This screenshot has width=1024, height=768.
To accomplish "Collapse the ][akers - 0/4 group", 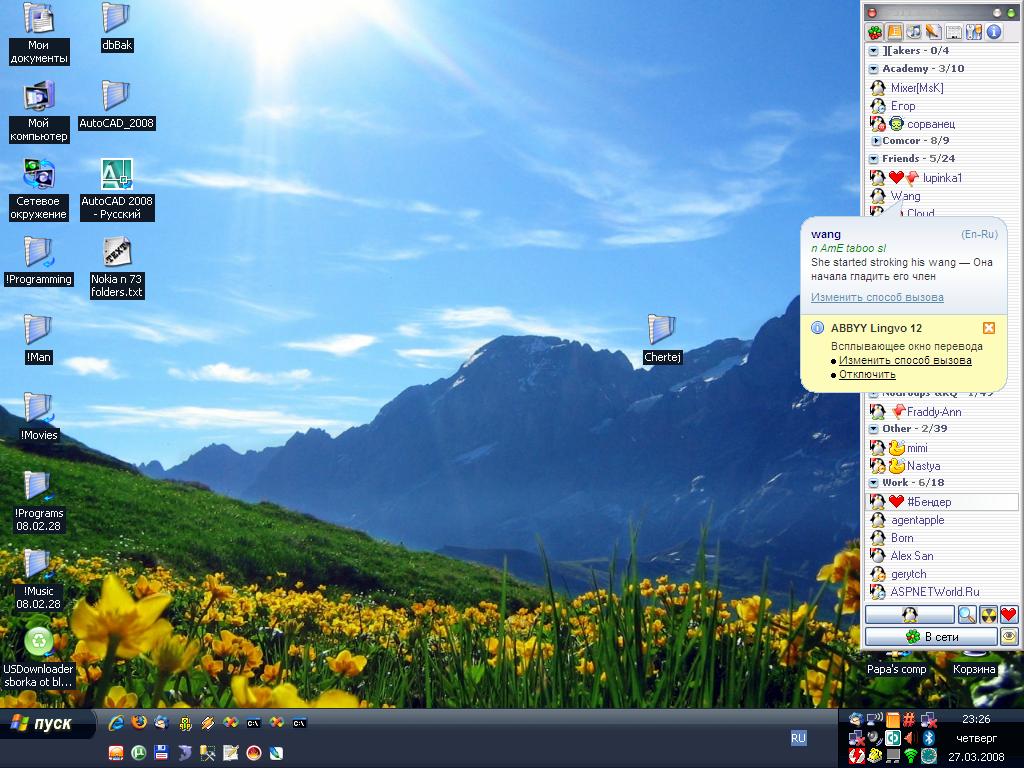I will 874,51.
